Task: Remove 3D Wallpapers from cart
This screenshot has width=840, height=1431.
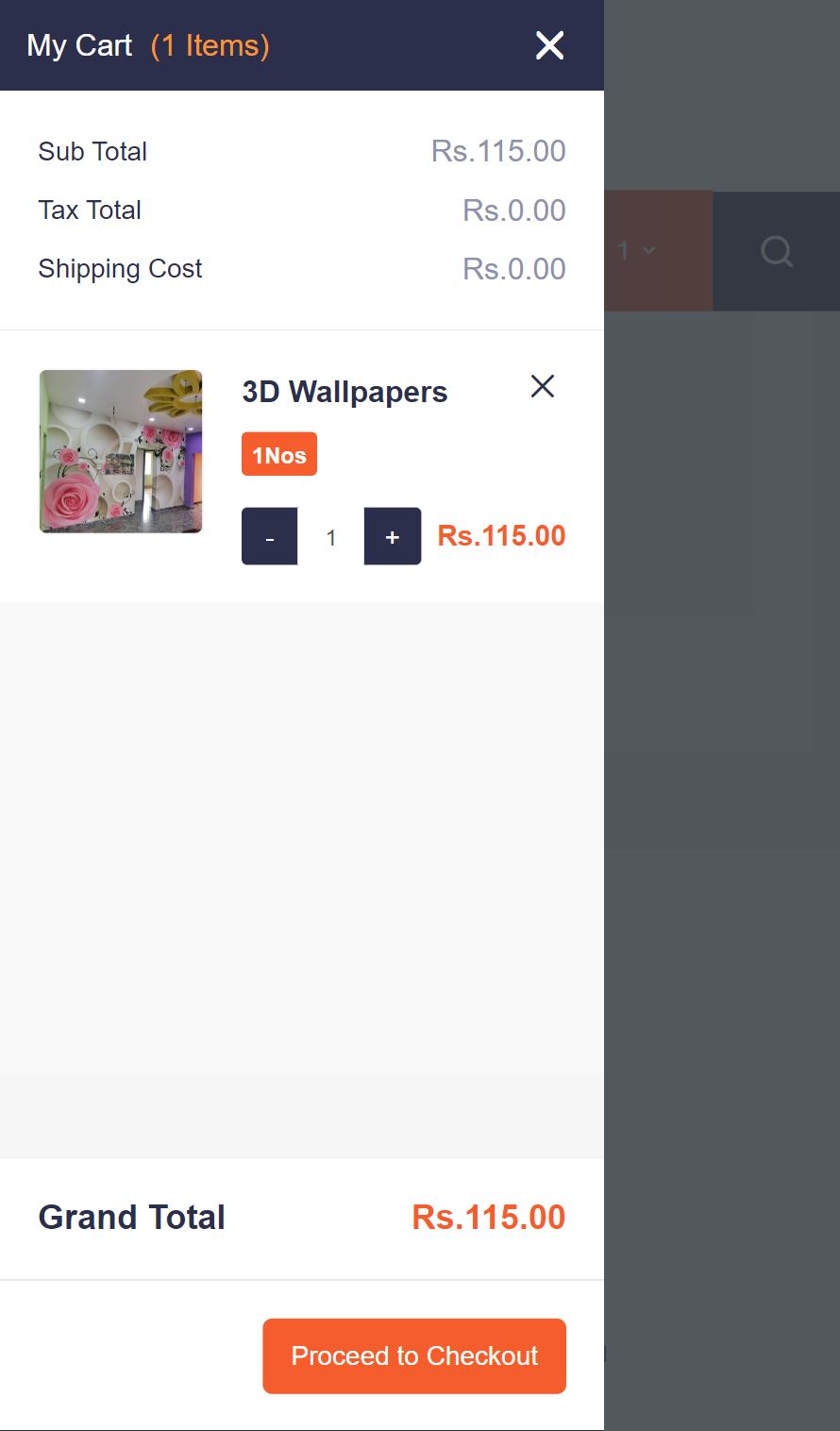Action: pyautogui.click(x=543, y=386)
